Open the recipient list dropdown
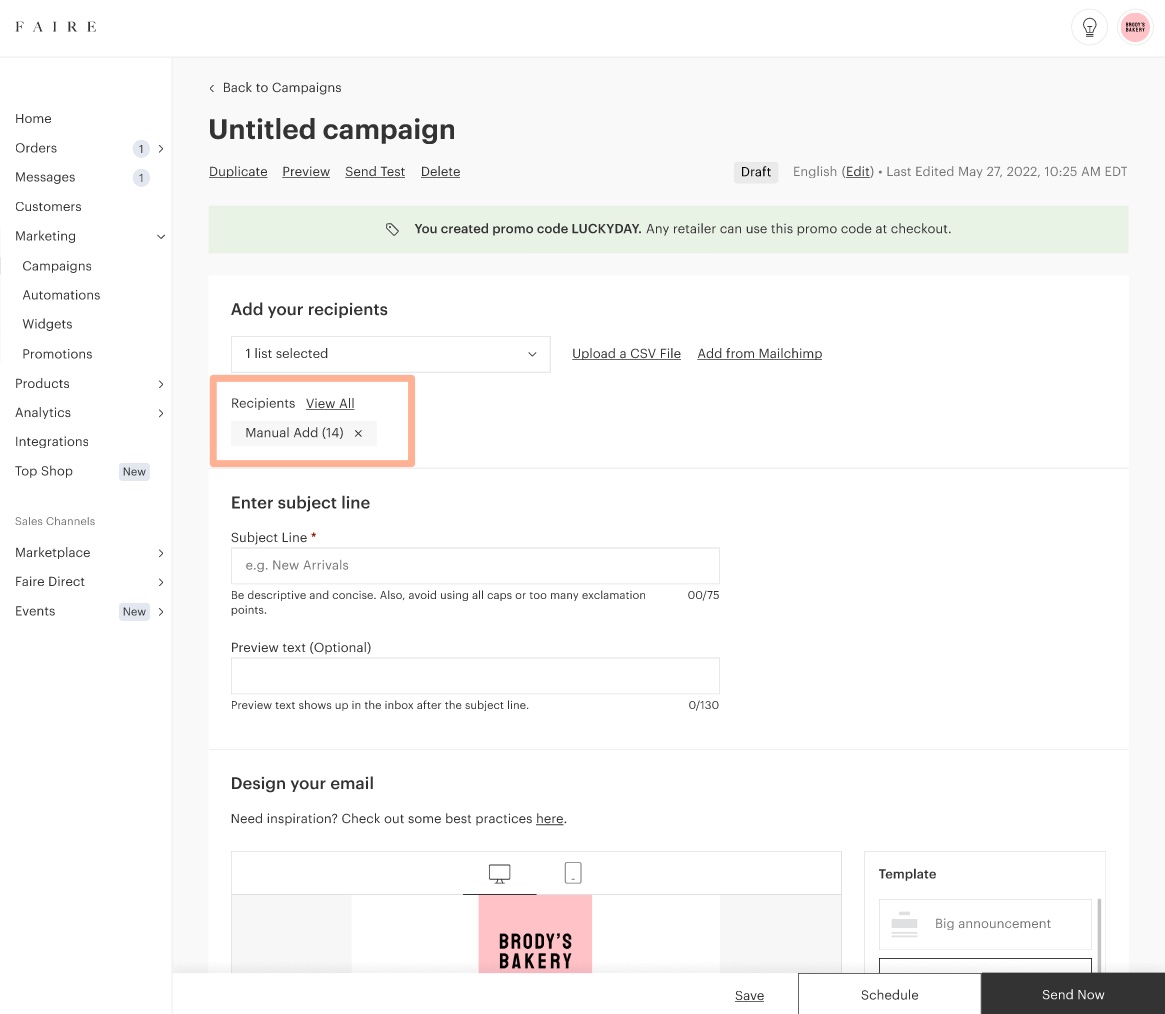Viewport: 1165px width, 1014px height. click(390, 354)
